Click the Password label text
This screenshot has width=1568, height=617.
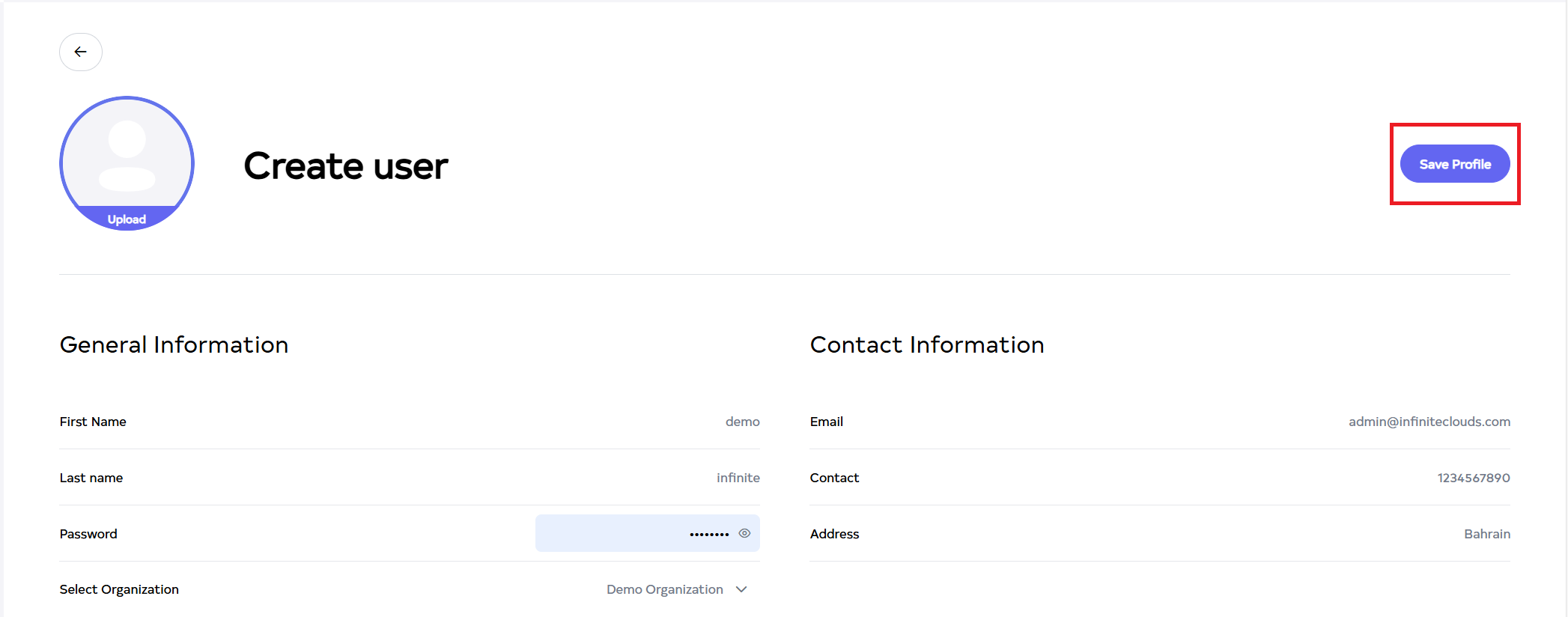pyautogui.click(x=88, y=534)
